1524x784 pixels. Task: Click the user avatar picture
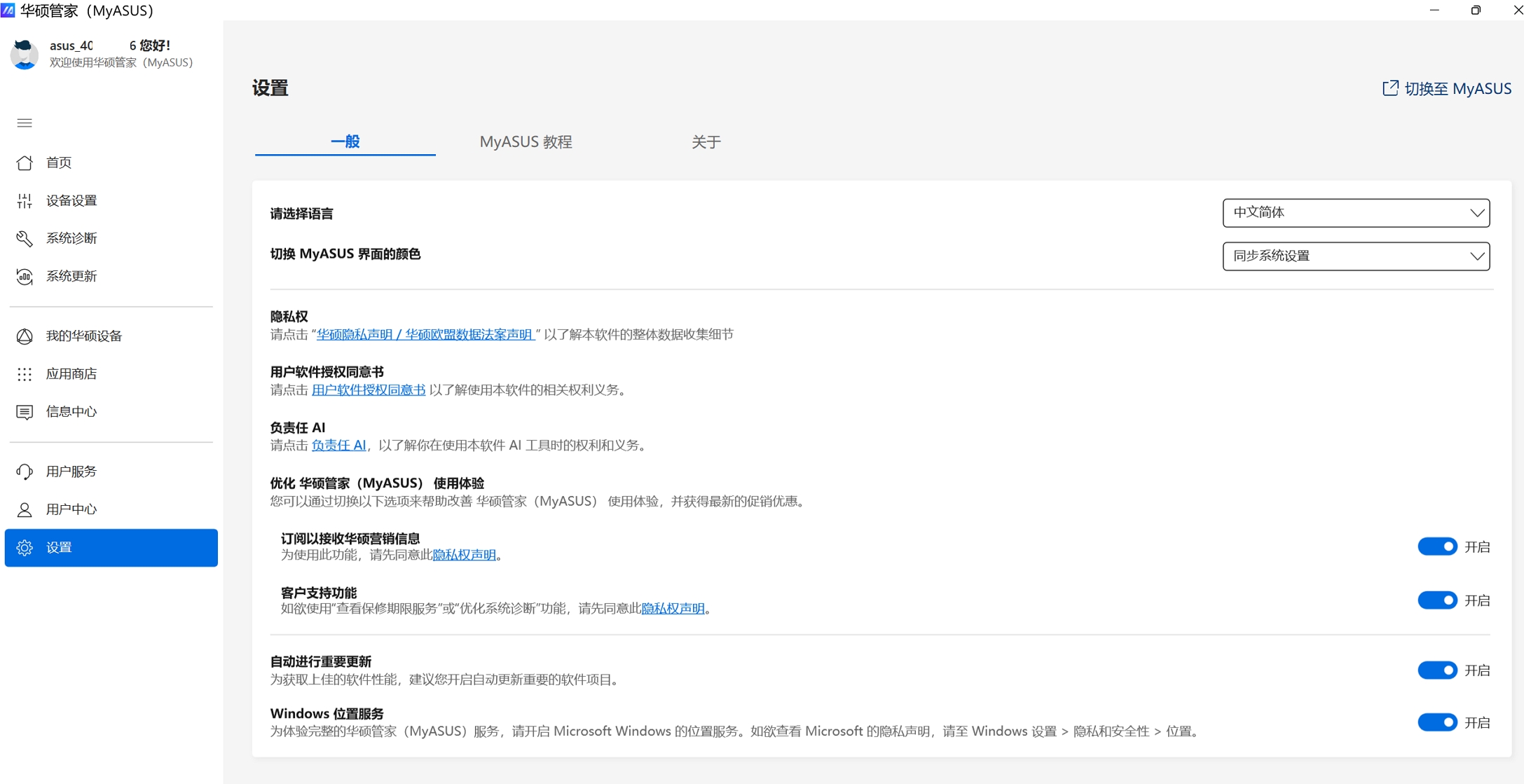(25, 54)
